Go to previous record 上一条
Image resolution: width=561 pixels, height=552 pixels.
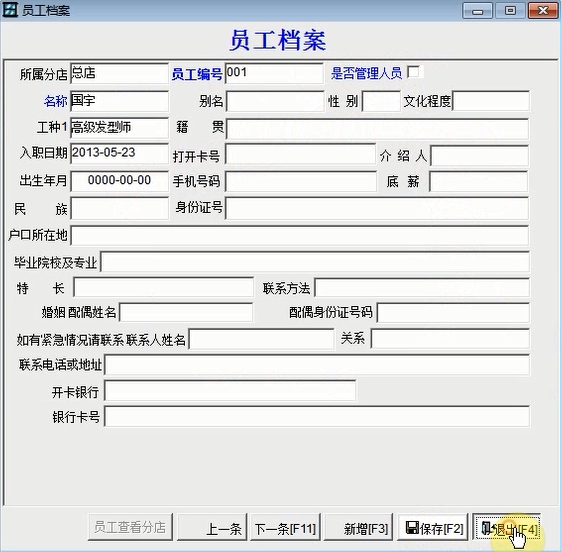(x=212, y=527)
